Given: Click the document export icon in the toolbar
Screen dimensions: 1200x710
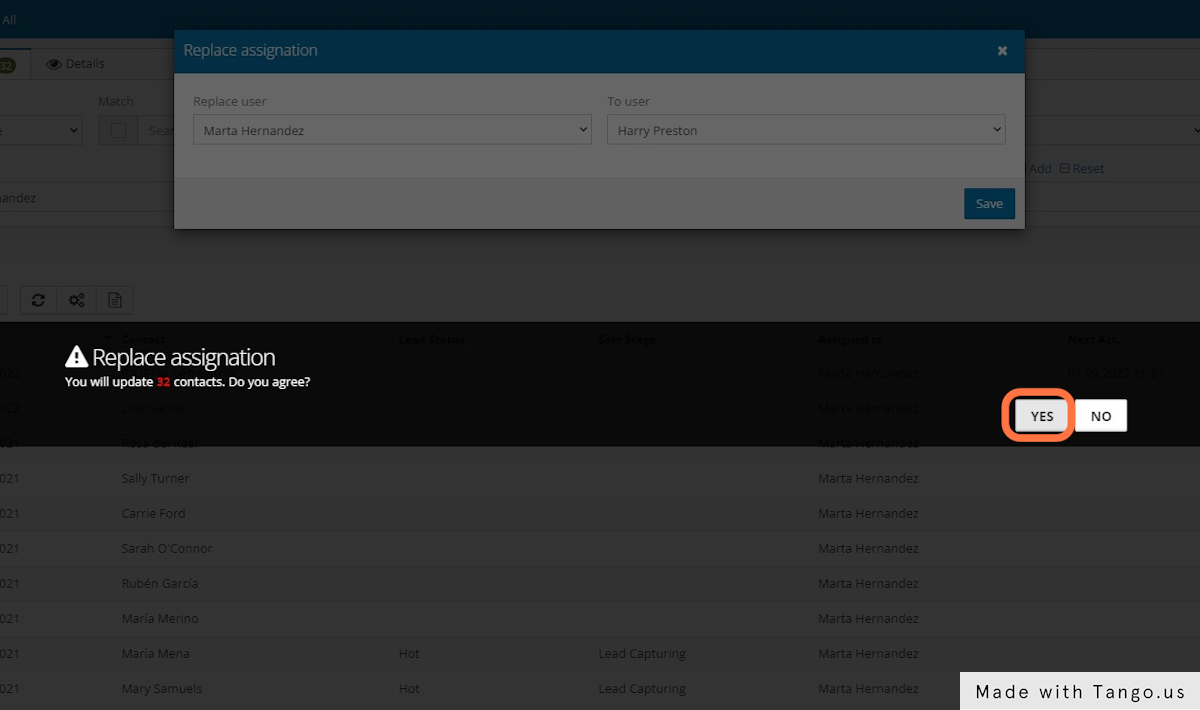Looking at the screenshot, I should [115, 300].
